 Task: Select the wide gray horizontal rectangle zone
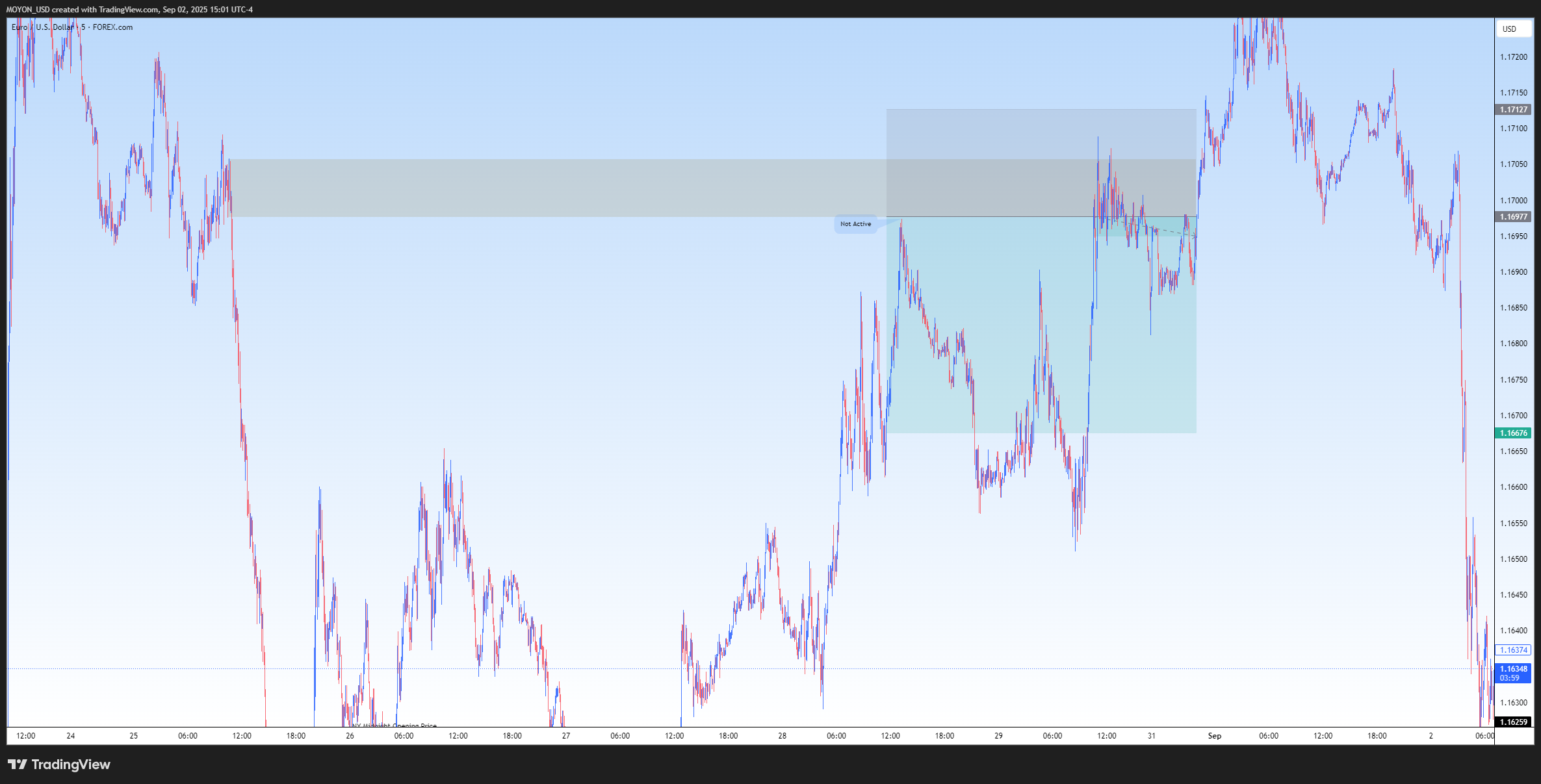(552, 188)
